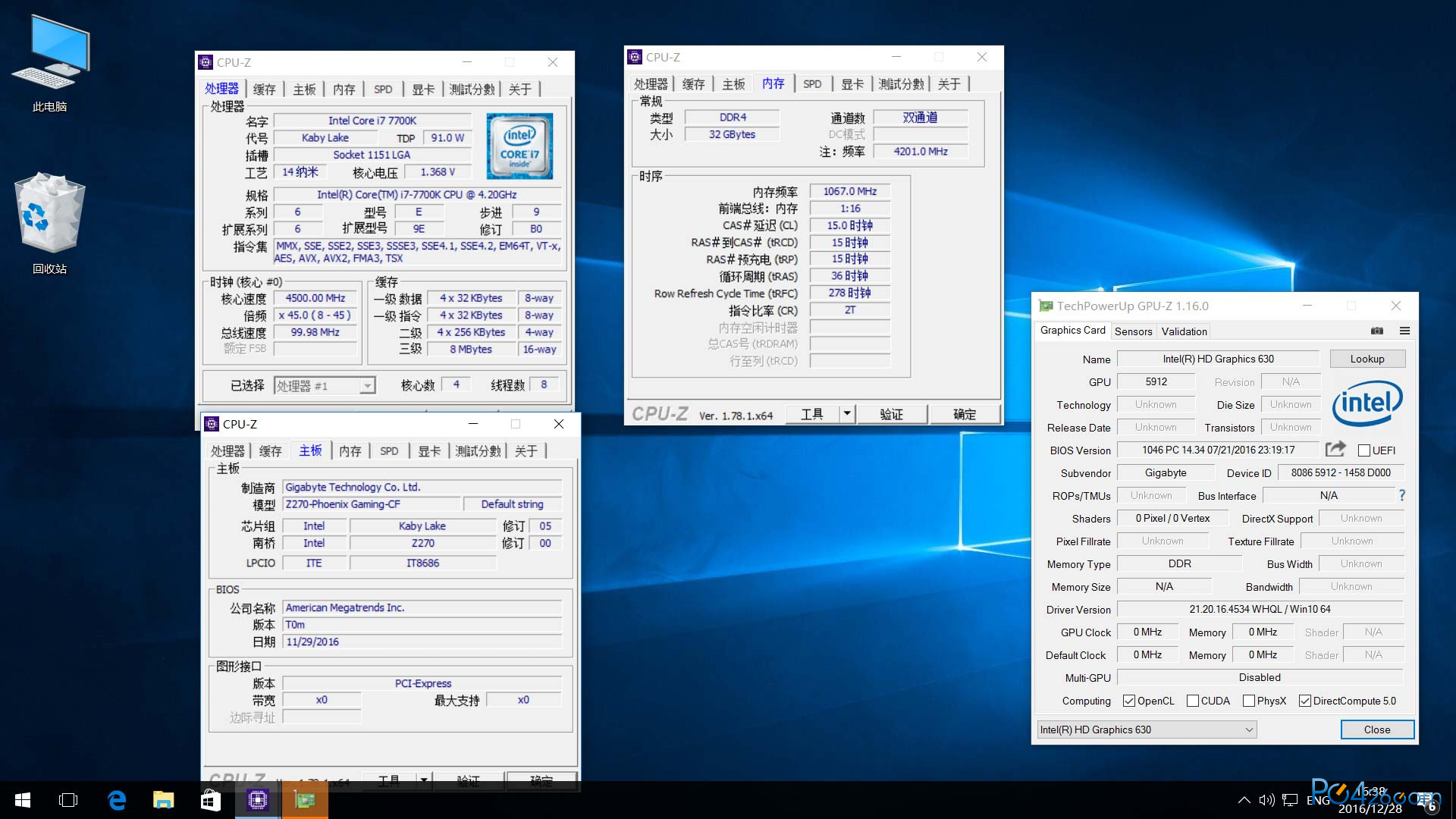Show hidden tray icons chevron
Screen dimensions: 1456x819
[x=1244, y=800]
